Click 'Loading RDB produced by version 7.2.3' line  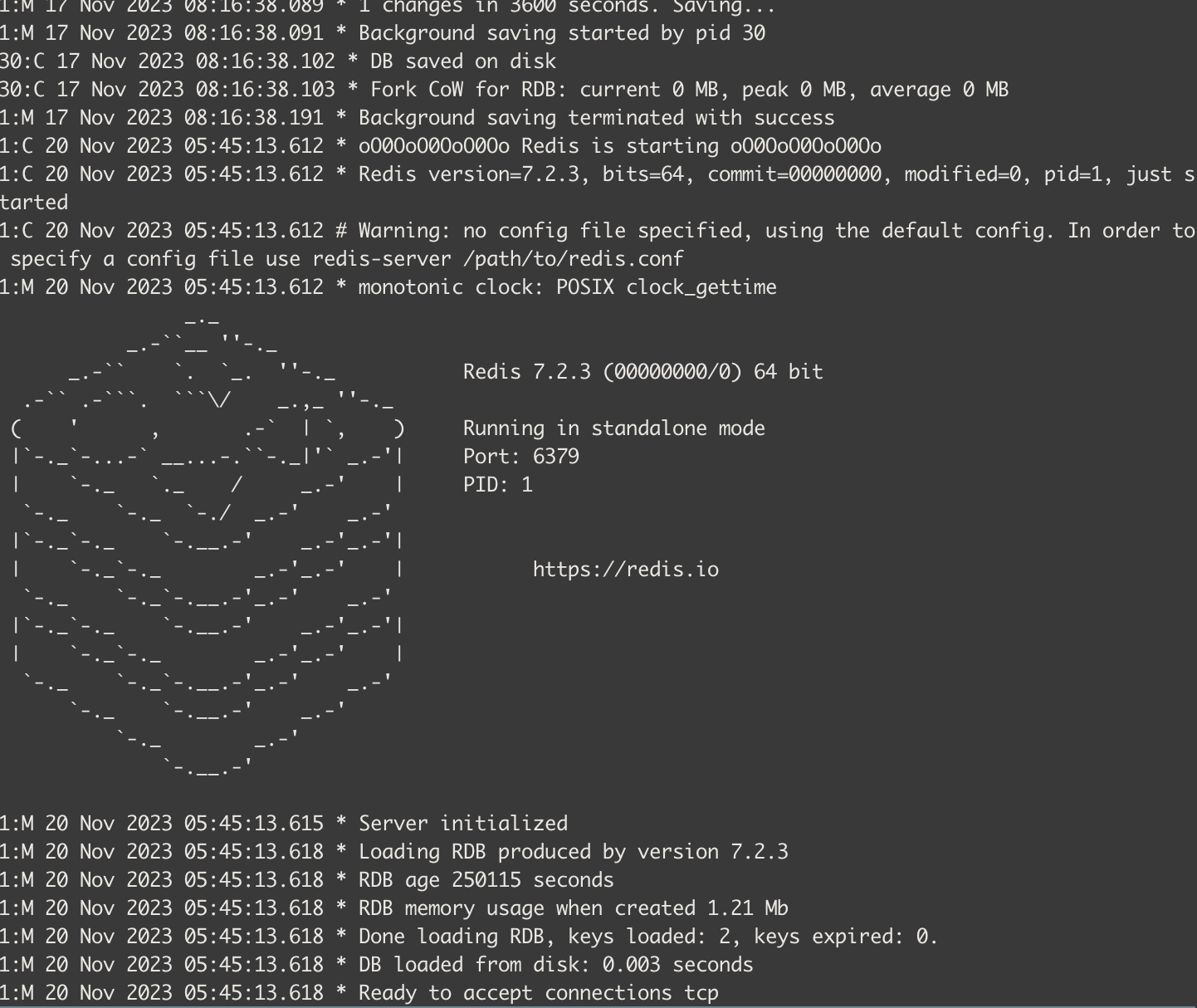[394, 852]
